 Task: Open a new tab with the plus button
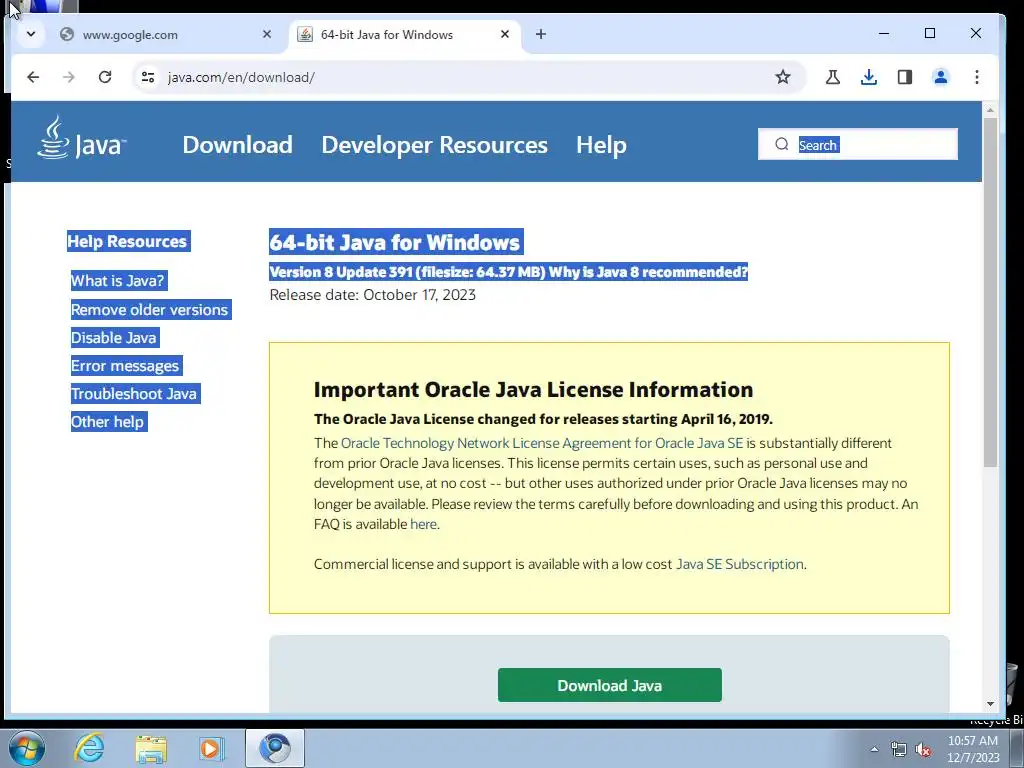click(x=541, y=34)
